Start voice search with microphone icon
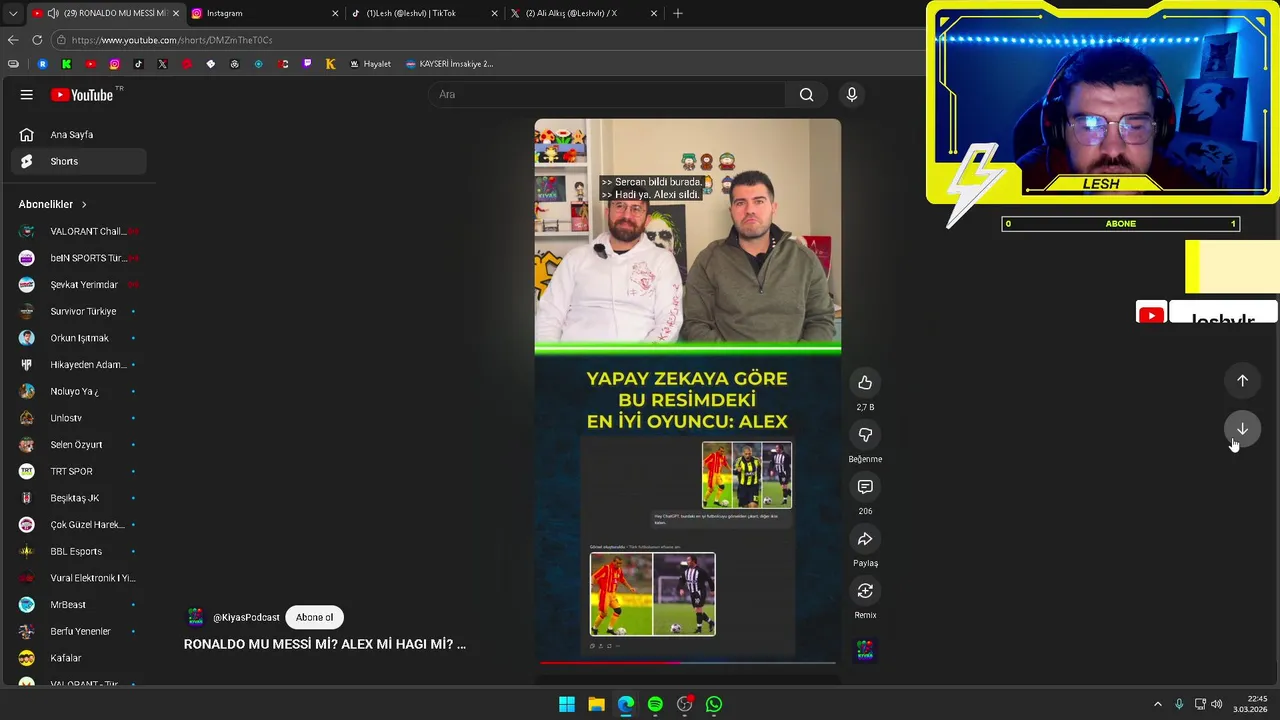The height and width of the screenshot is (720, 1280). pos(852,94)
